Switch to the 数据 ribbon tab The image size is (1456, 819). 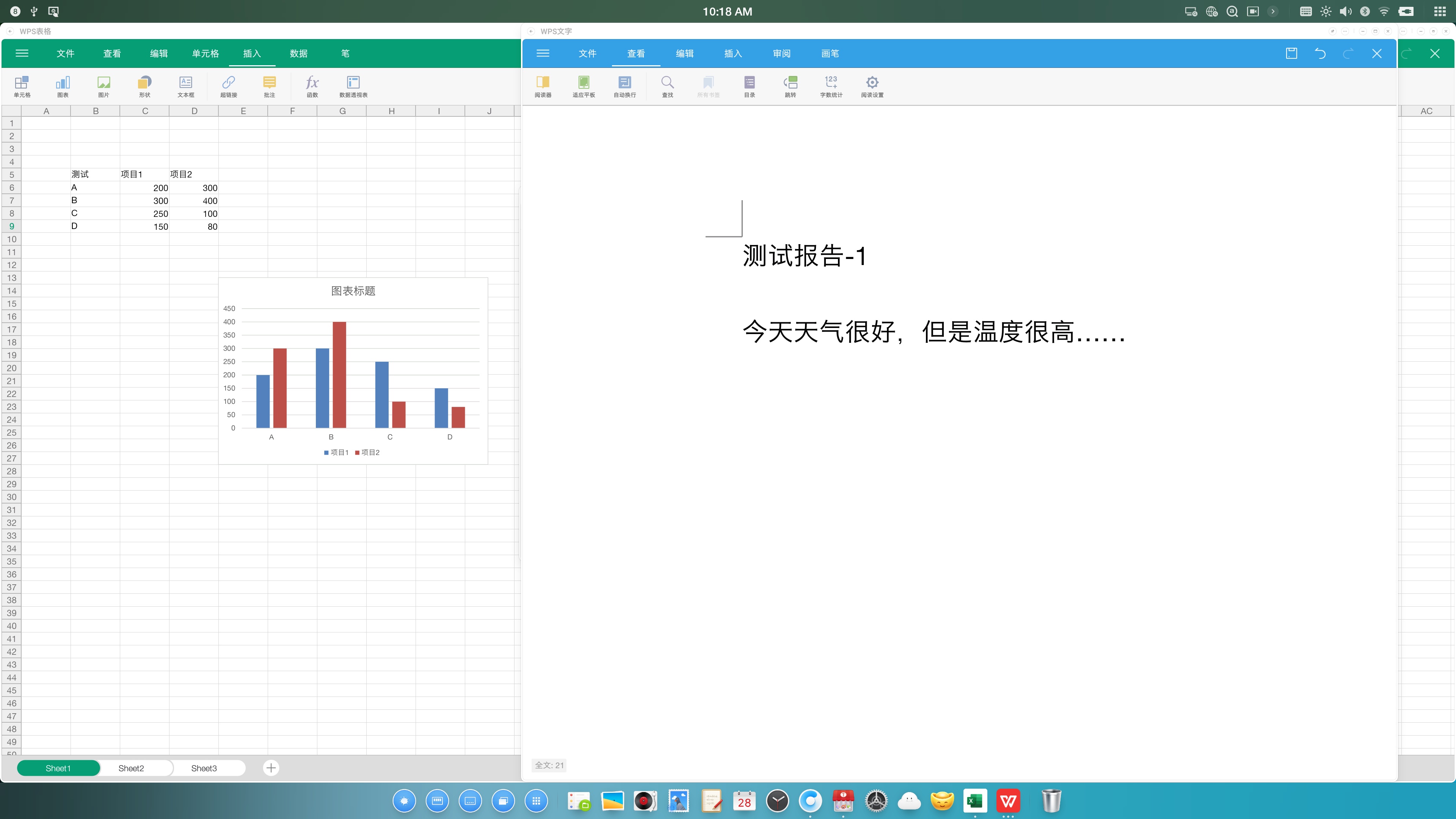[x=299, y=53]
